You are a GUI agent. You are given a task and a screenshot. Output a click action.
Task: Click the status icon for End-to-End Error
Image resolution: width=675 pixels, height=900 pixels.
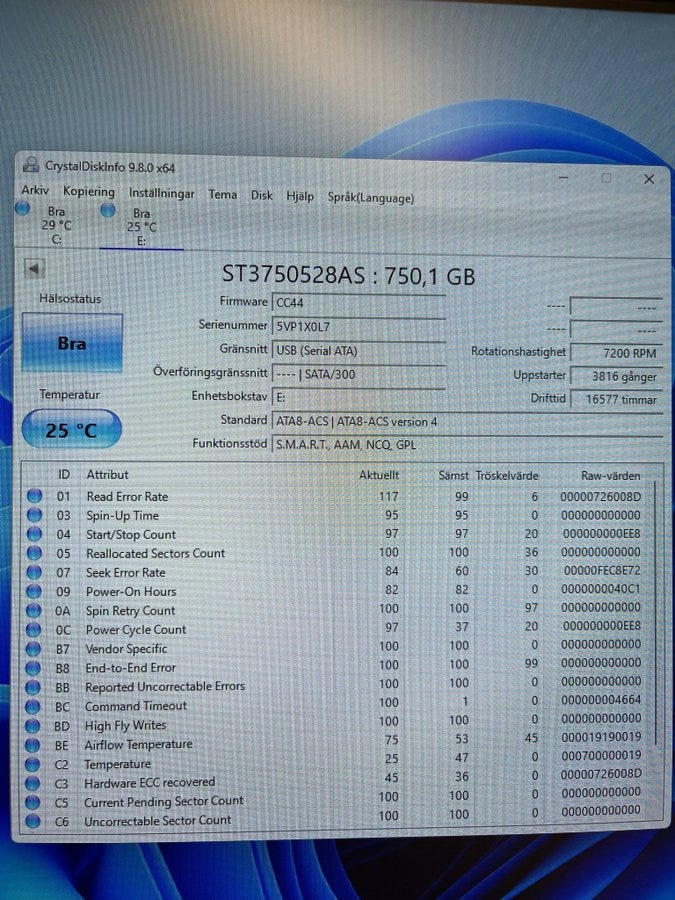(34, 668)
